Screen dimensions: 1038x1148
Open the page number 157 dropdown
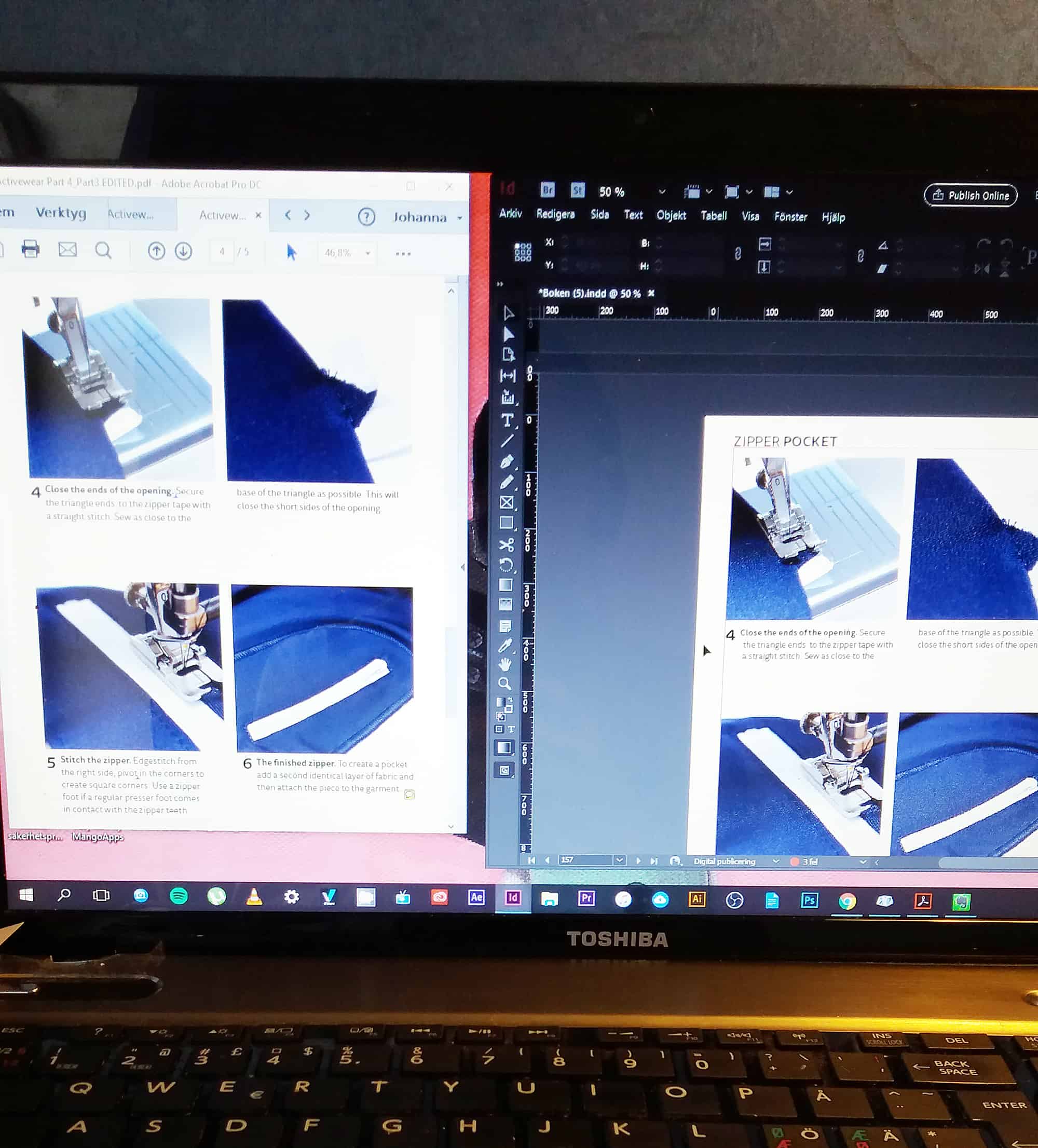coord(620,860)
